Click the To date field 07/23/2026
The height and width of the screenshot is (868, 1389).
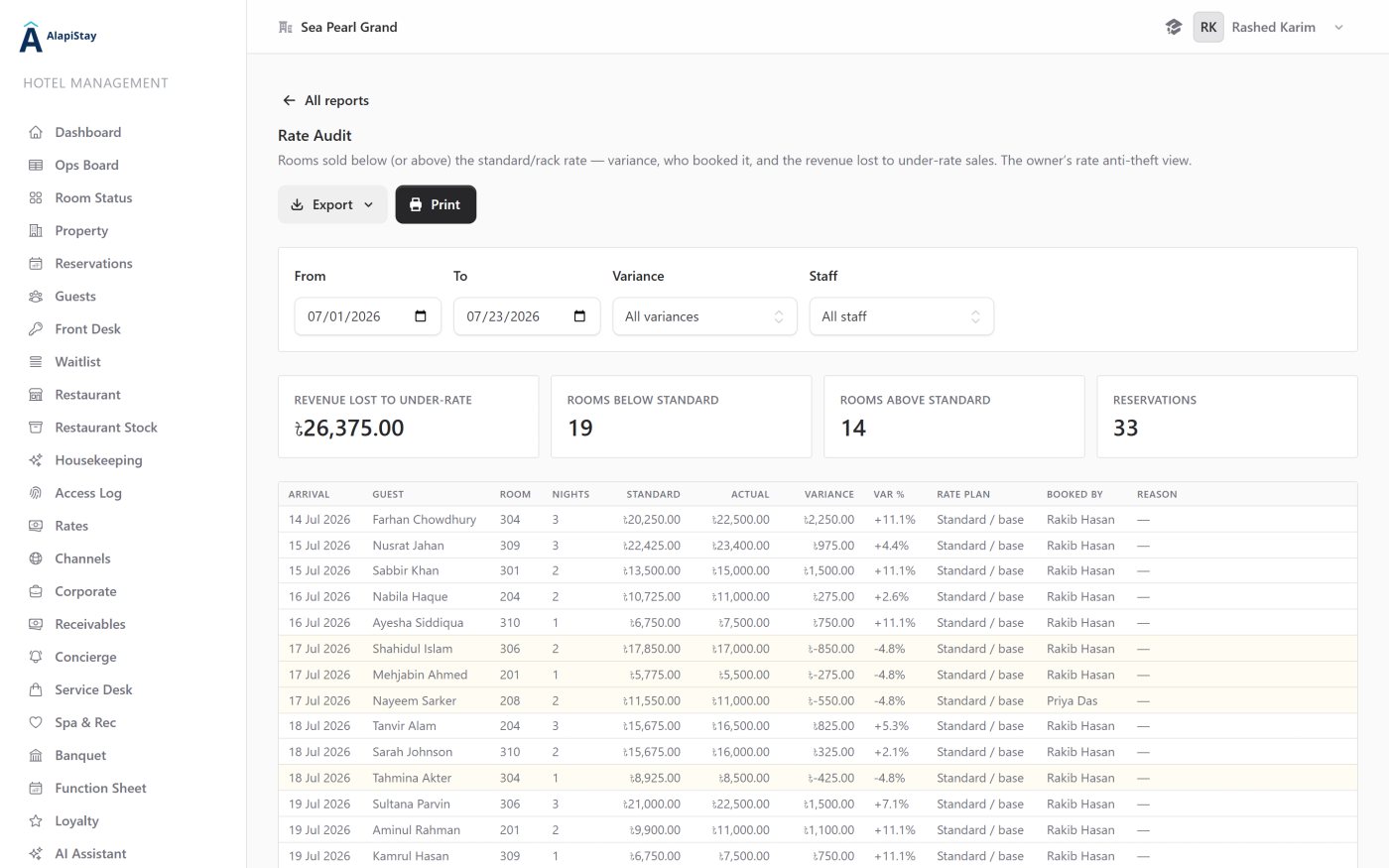pyautogui.click(x=527, y=315)
